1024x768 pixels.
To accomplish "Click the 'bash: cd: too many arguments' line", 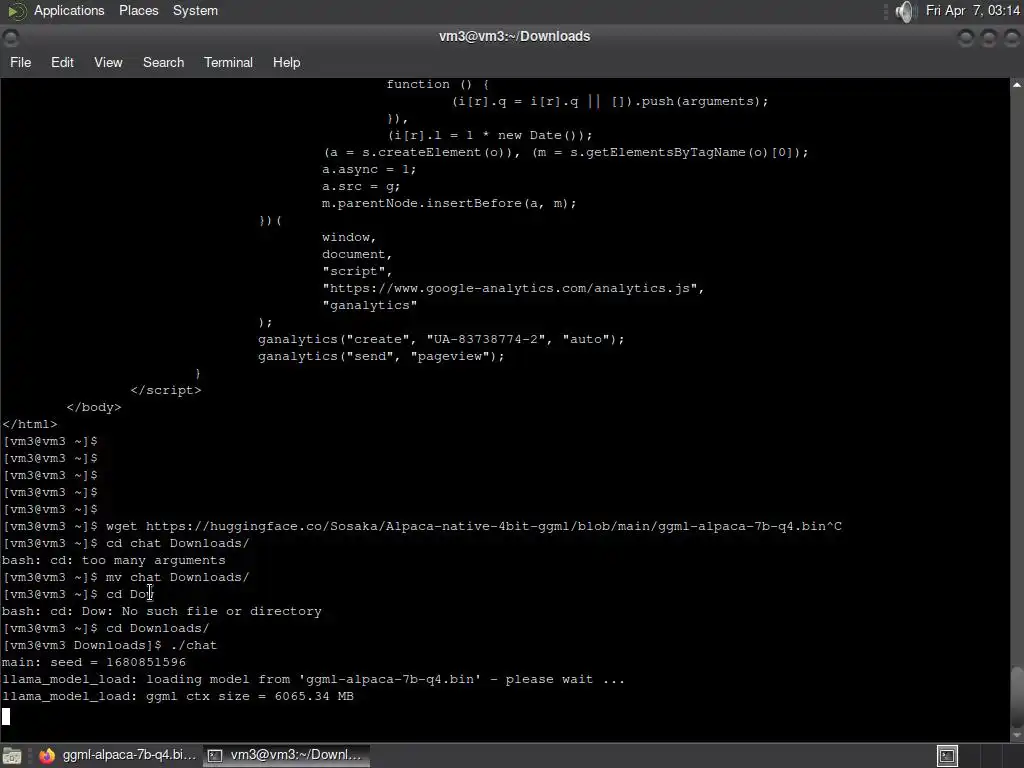I will (114, 560).
